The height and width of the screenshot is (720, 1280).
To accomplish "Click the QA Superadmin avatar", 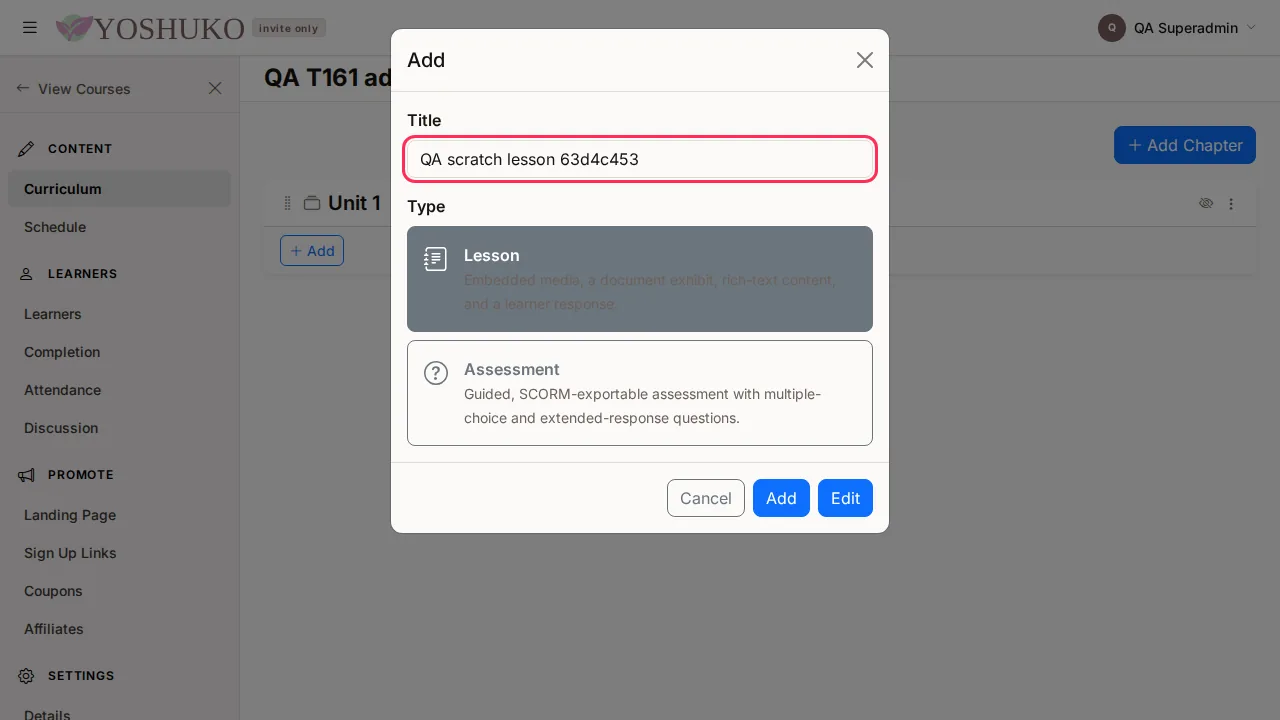I will (x=1112, y=28).
